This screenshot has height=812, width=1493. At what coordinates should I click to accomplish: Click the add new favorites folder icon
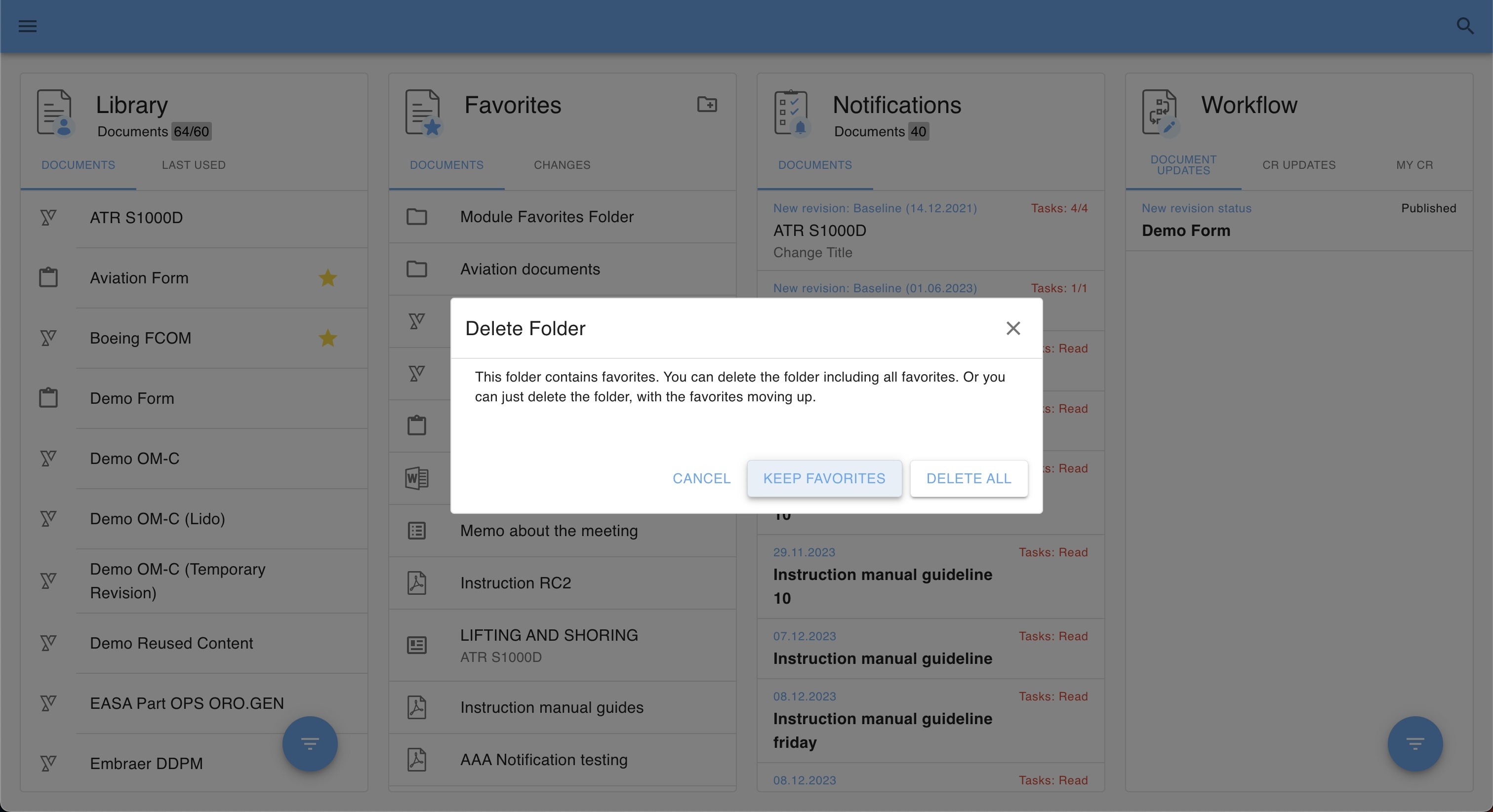[707, 105]
